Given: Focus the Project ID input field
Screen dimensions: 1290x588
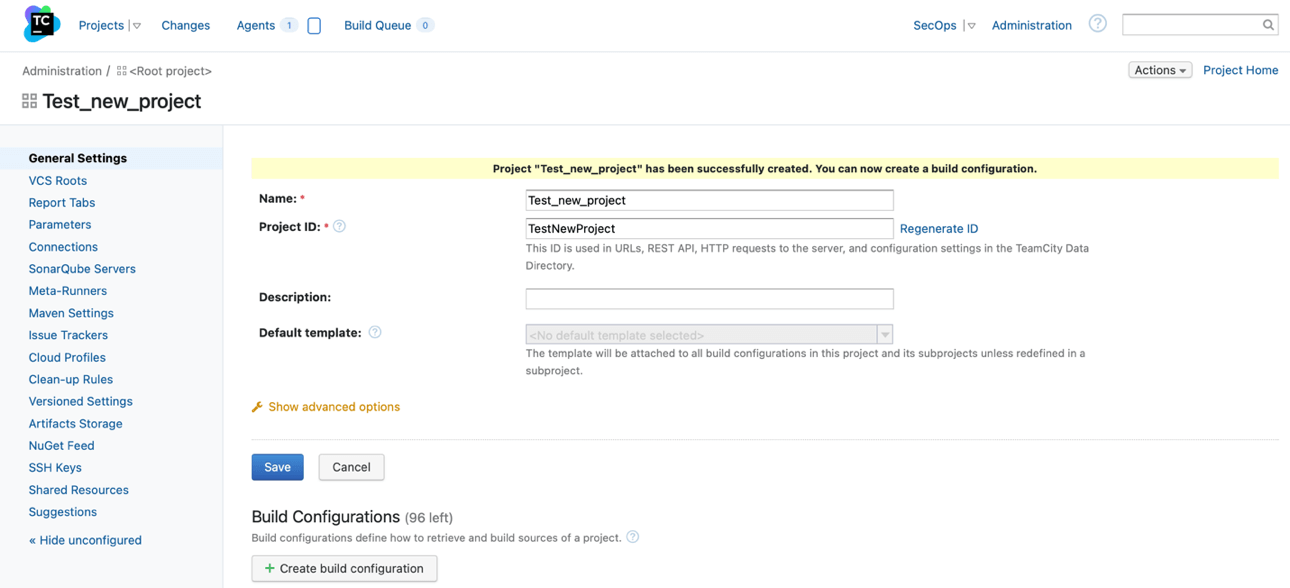Looking at the screenshot, I should pos(709,228).
